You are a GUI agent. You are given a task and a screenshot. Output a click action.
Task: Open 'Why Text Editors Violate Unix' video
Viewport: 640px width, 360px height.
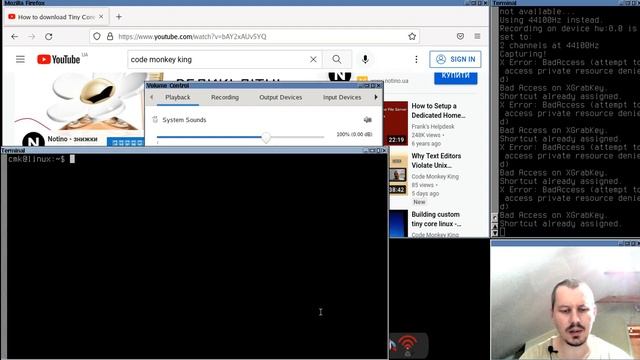(436, 160)
